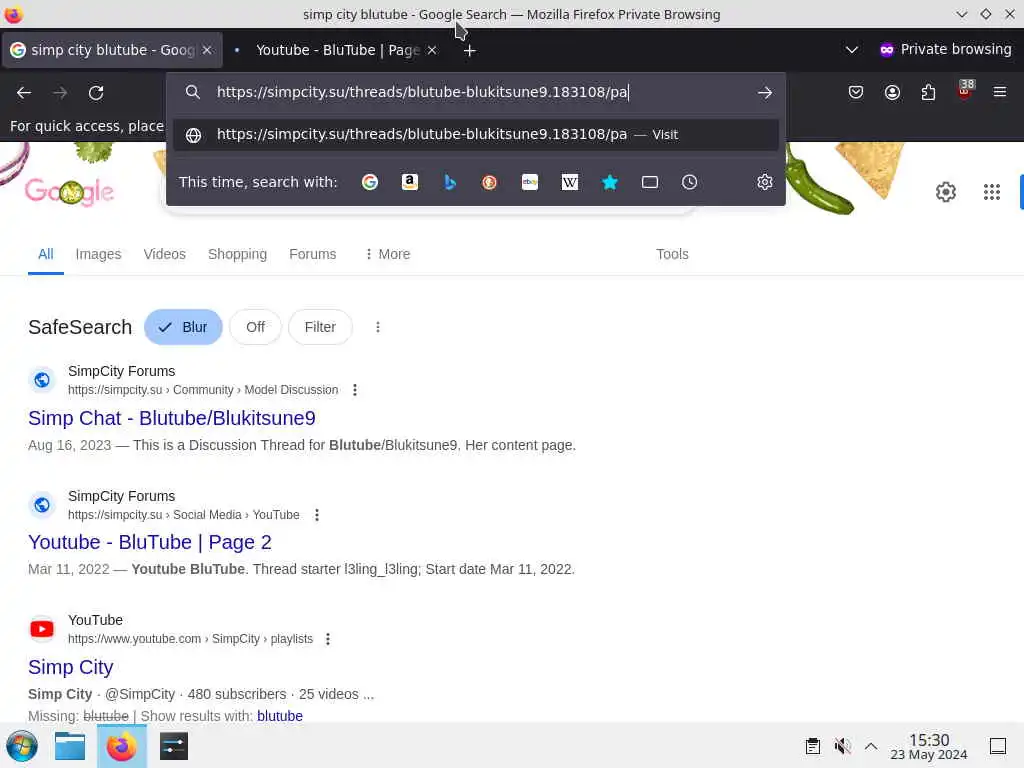The image size is (1024, 768).
Task: Open options for Youtube - BluTube result
Action: coord(317,515)
